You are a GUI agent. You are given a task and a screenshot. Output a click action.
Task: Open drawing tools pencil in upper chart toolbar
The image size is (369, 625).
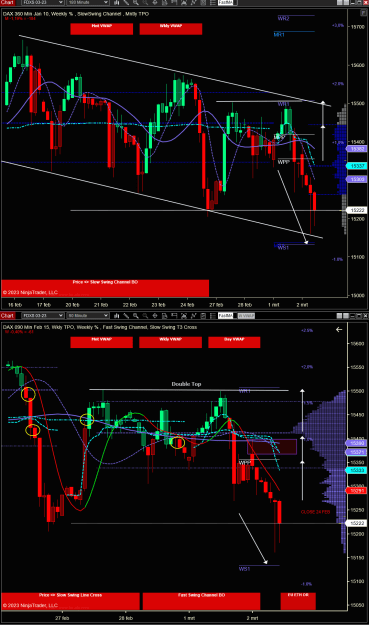(126, 2)
